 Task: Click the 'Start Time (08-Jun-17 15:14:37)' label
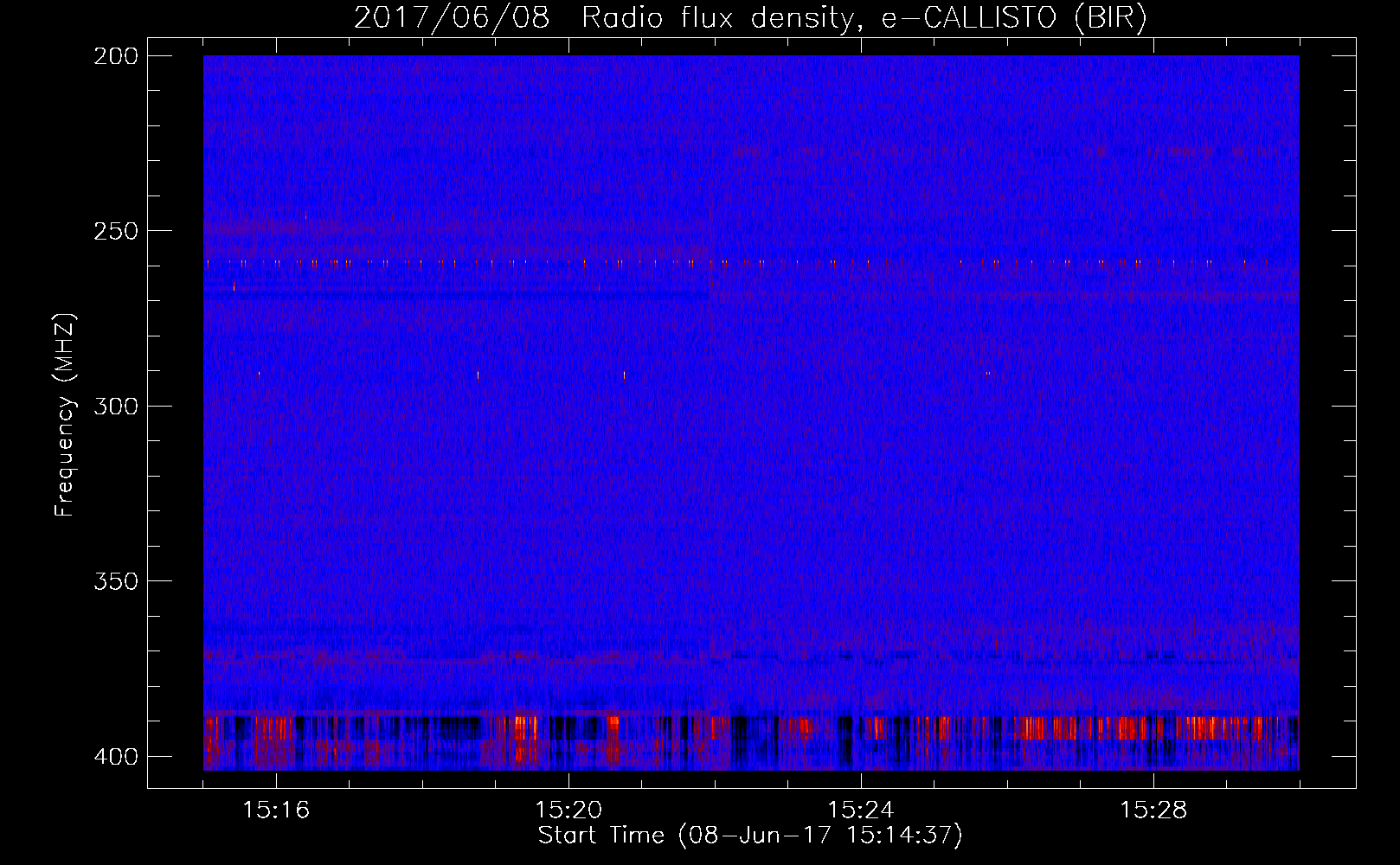750,836
